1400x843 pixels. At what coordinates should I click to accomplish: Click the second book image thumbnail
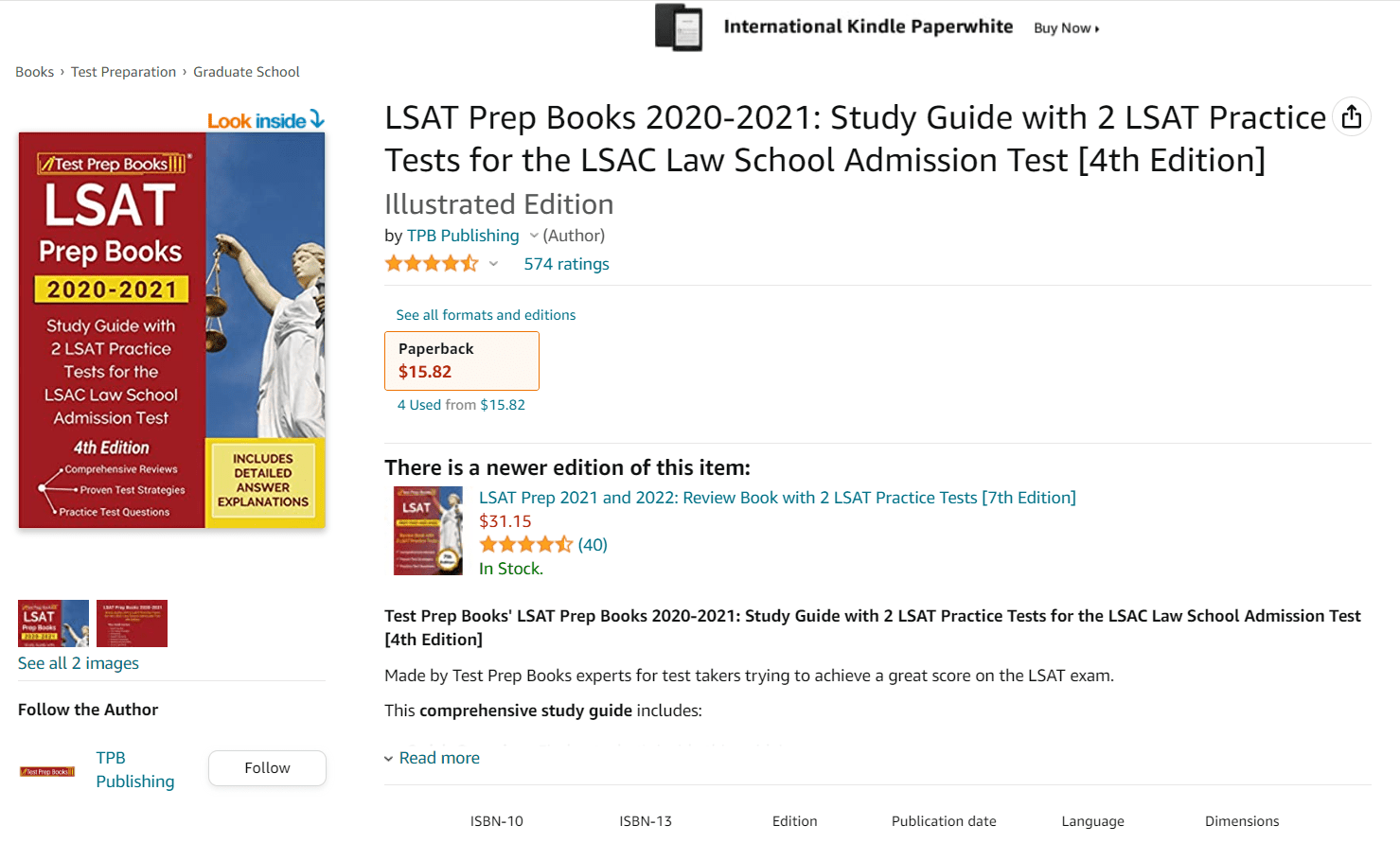[132, 623]
